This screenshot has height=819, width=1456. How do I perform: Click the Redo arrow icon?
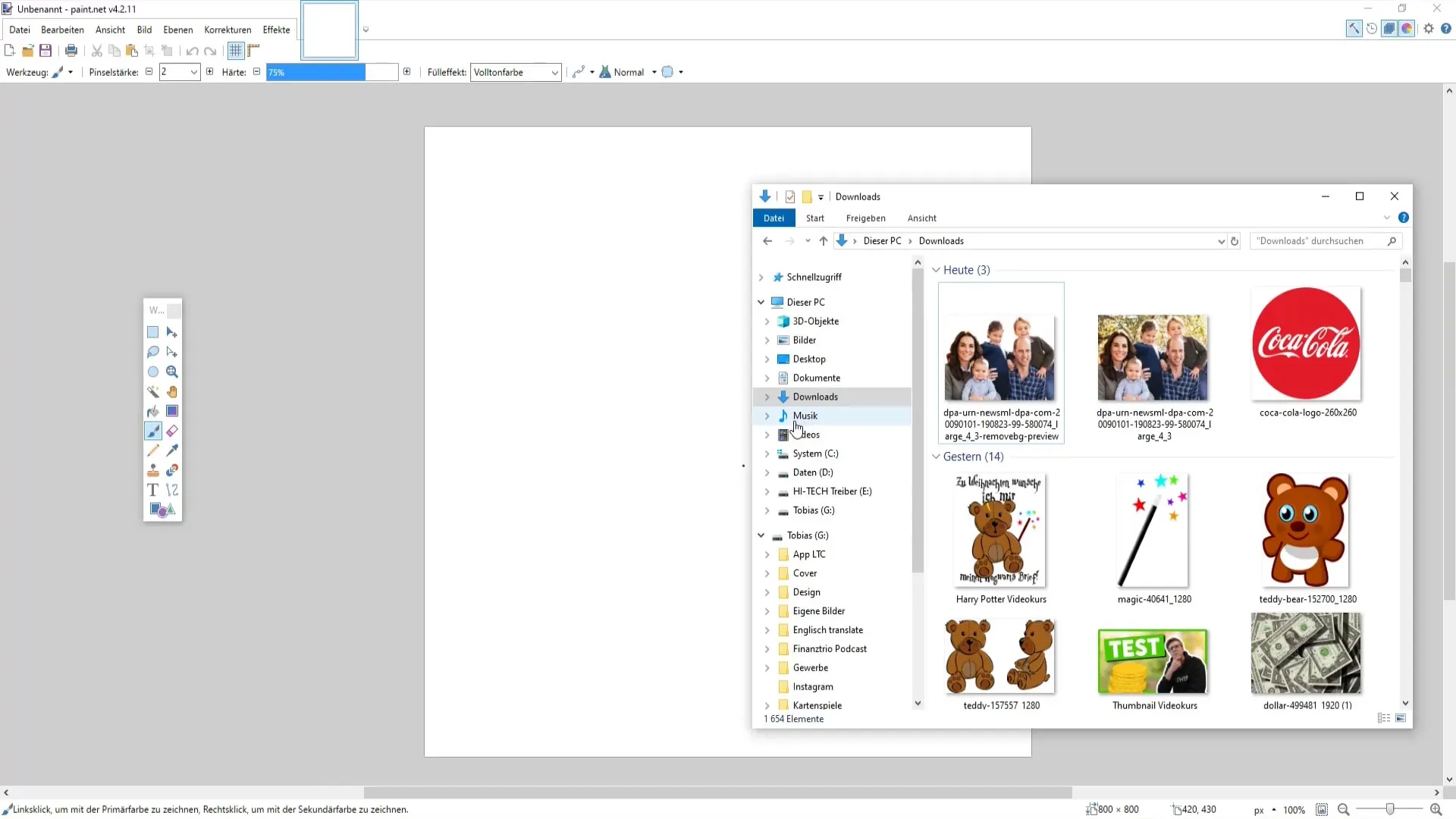[210, 51]
